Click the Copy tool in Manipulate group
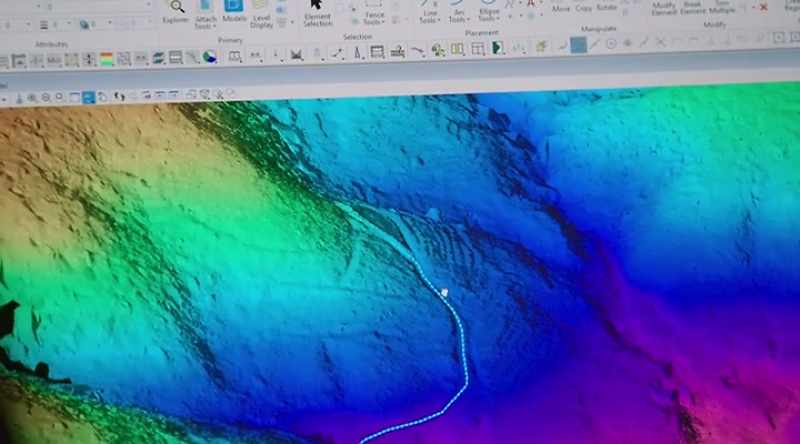Viewport: 800px width, 444px height. (583, 7)
